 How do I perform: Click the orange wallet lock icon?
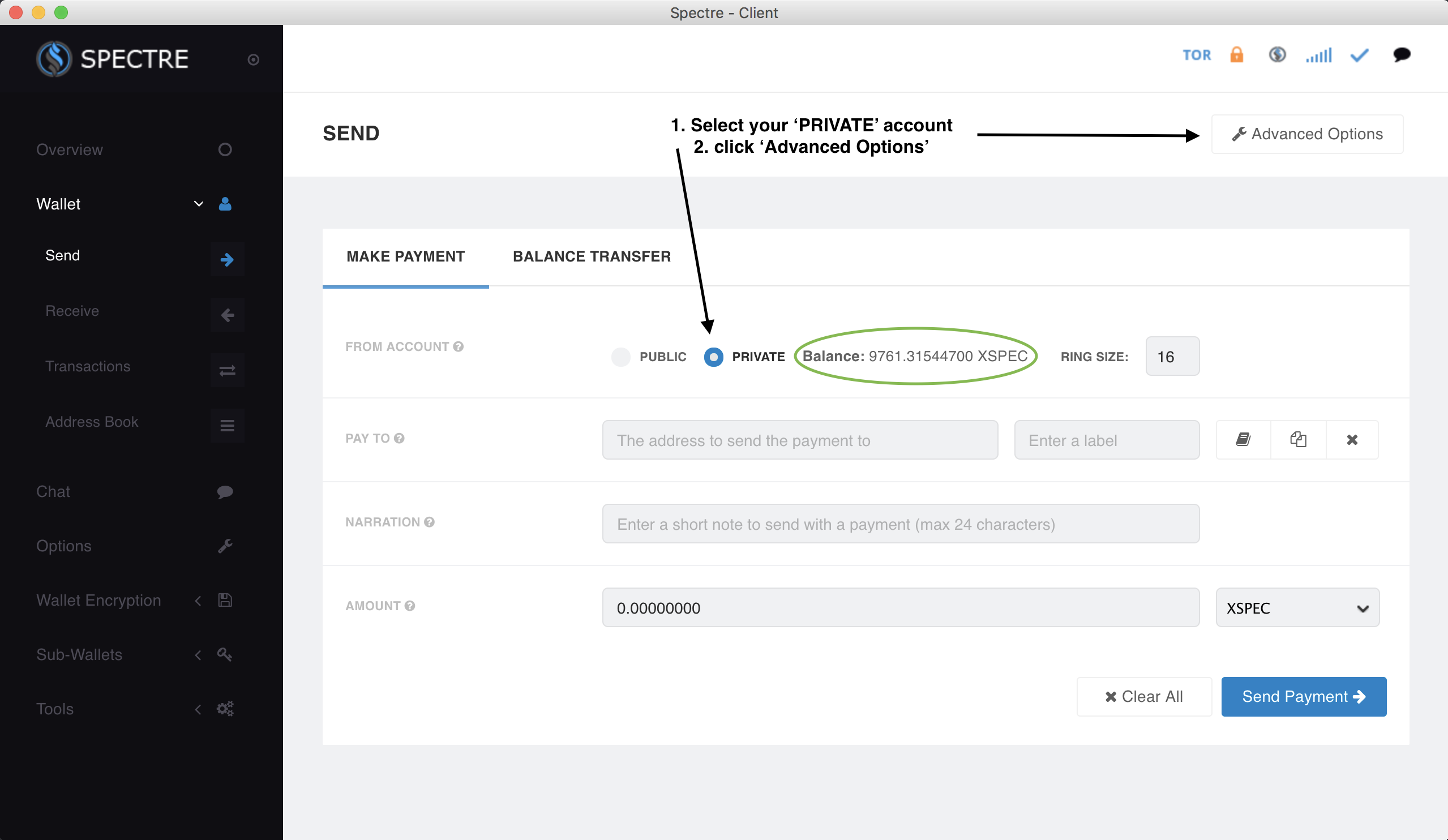click(1236, 54)
